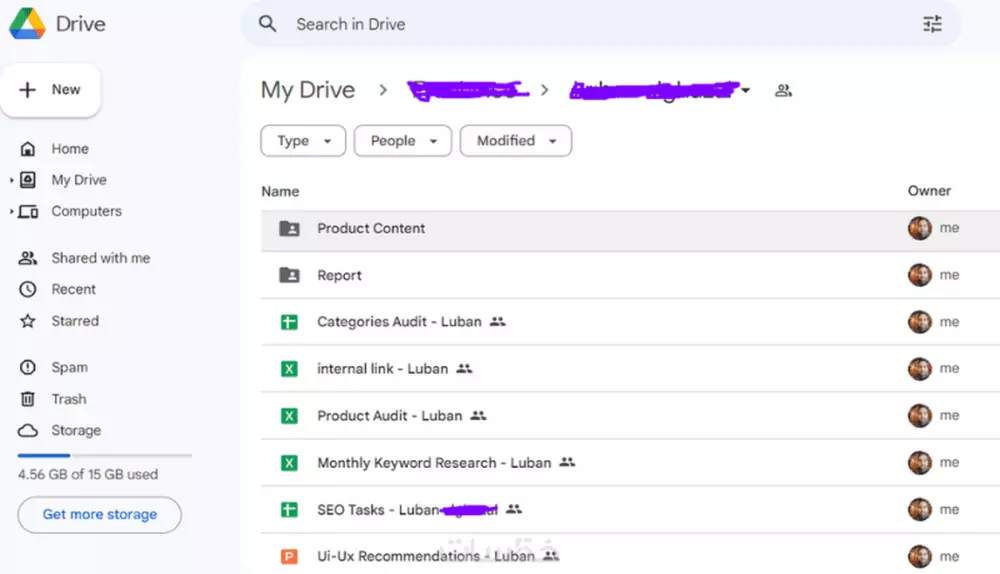The height and width of the screenshot is (574, 1000).
Task: Expand the My Drive tree arrow
Action: 12,180
